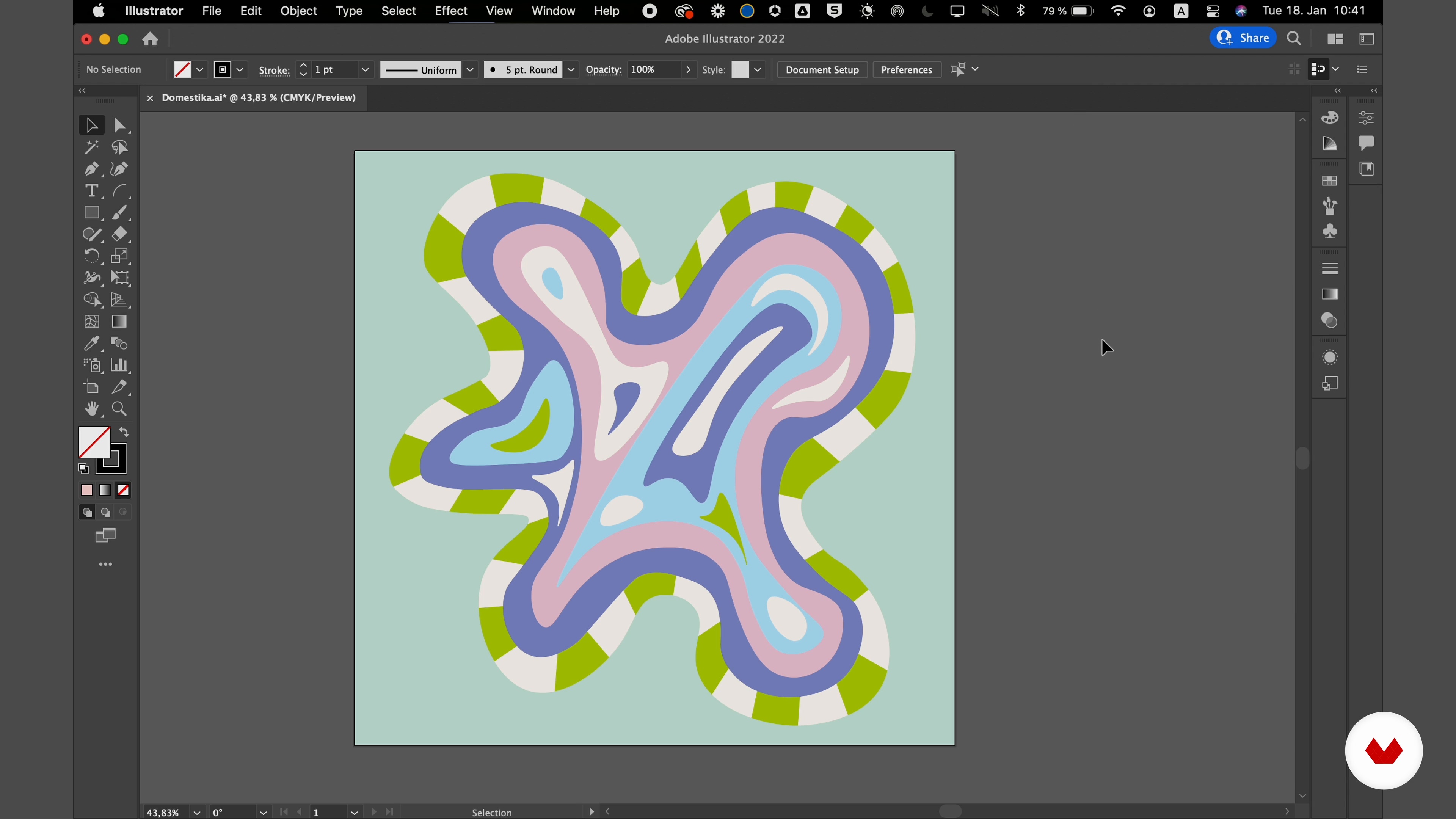Reset to default fill and stroke

pyautogui.click(x=84, y=469)
